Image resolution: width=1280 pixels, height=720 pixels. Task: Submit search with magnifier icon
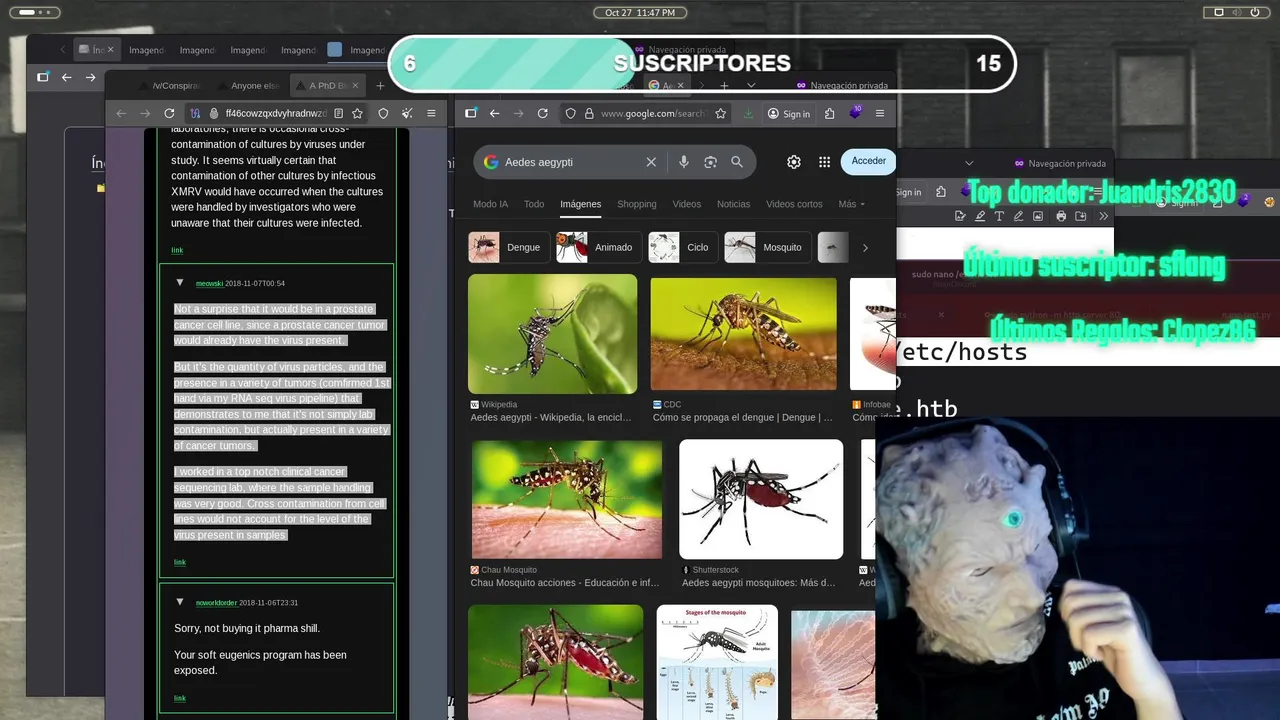tap(737, 162)
